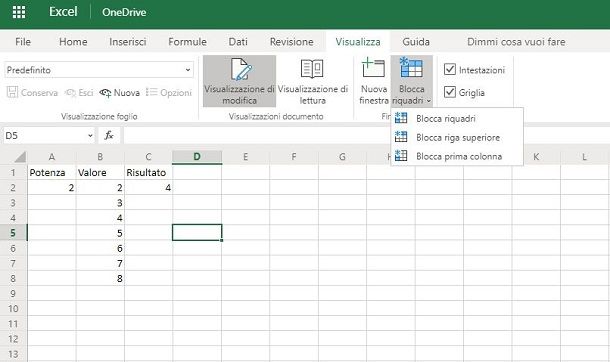610x362 pixels.
Task: Select column K header
Action: (536, 157)
